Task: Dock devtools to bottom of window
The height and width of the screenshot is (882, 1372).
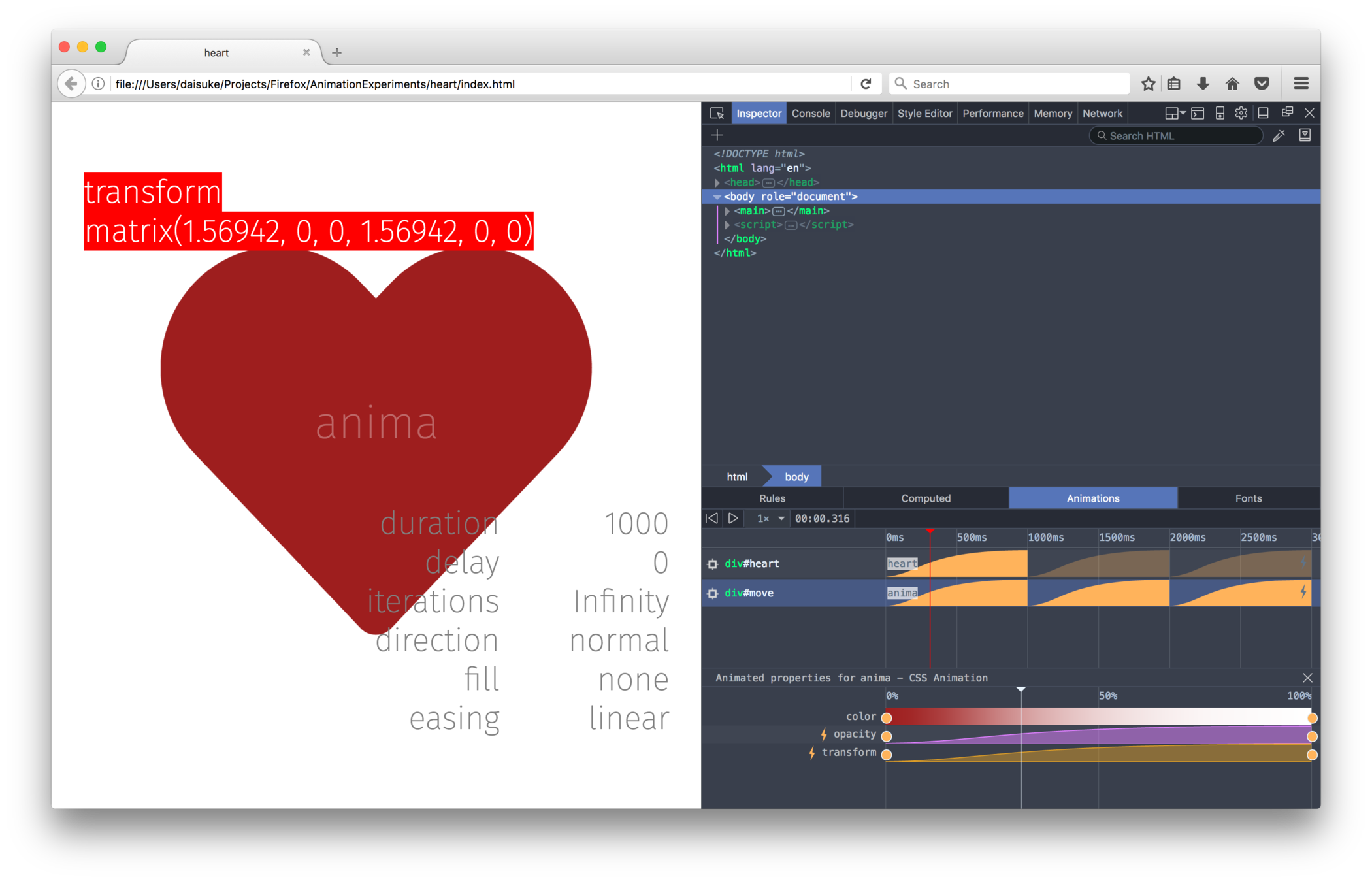Action: (x=1264, y=114)
